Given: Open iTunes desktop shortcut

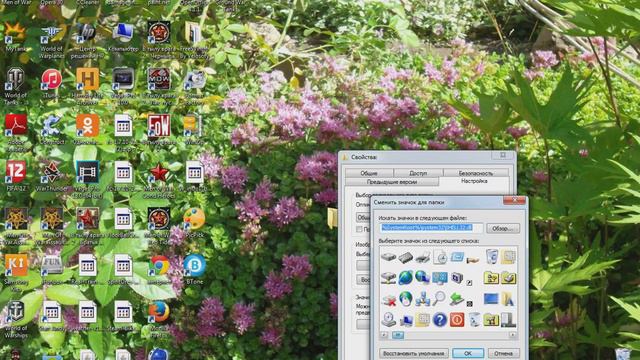Looking at the screenshot, I should [51, 83].
